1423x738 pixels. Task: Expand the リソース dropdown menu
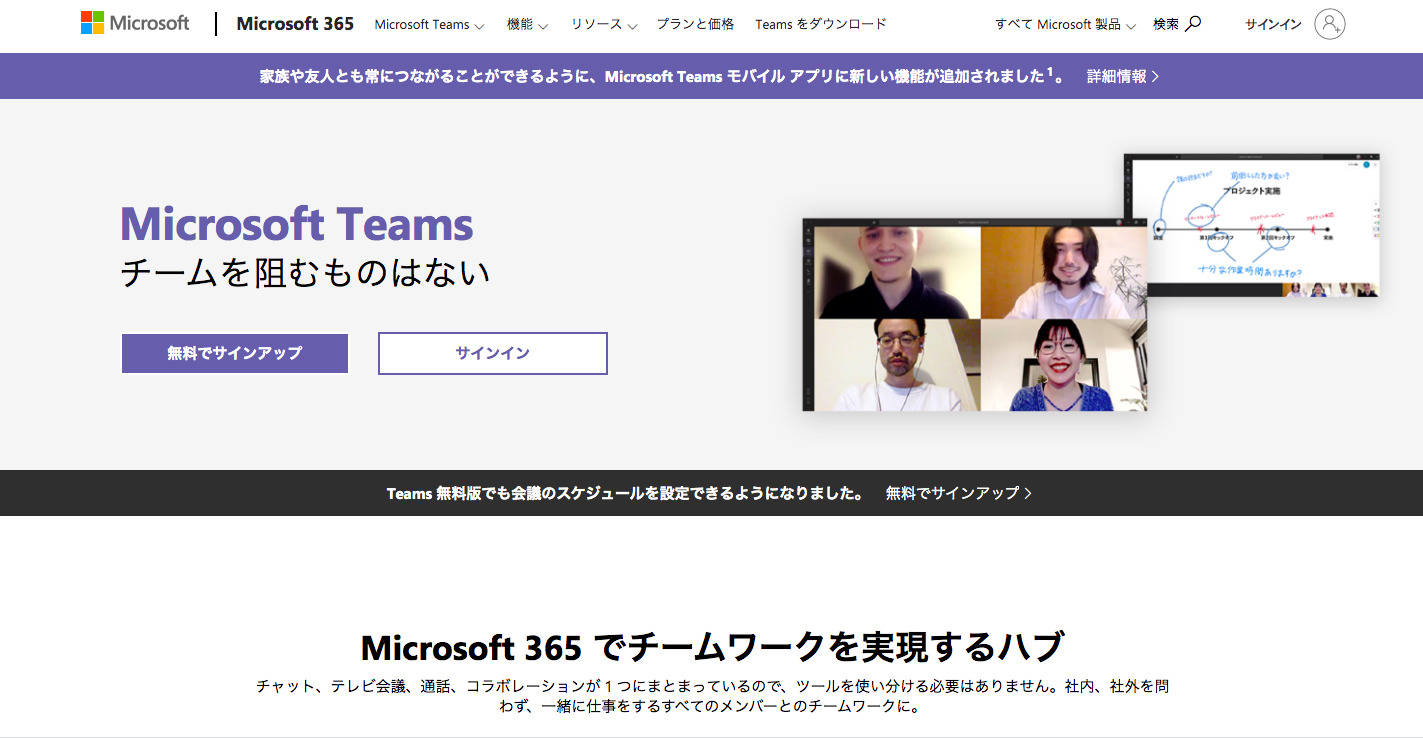(x=604, y=24)
